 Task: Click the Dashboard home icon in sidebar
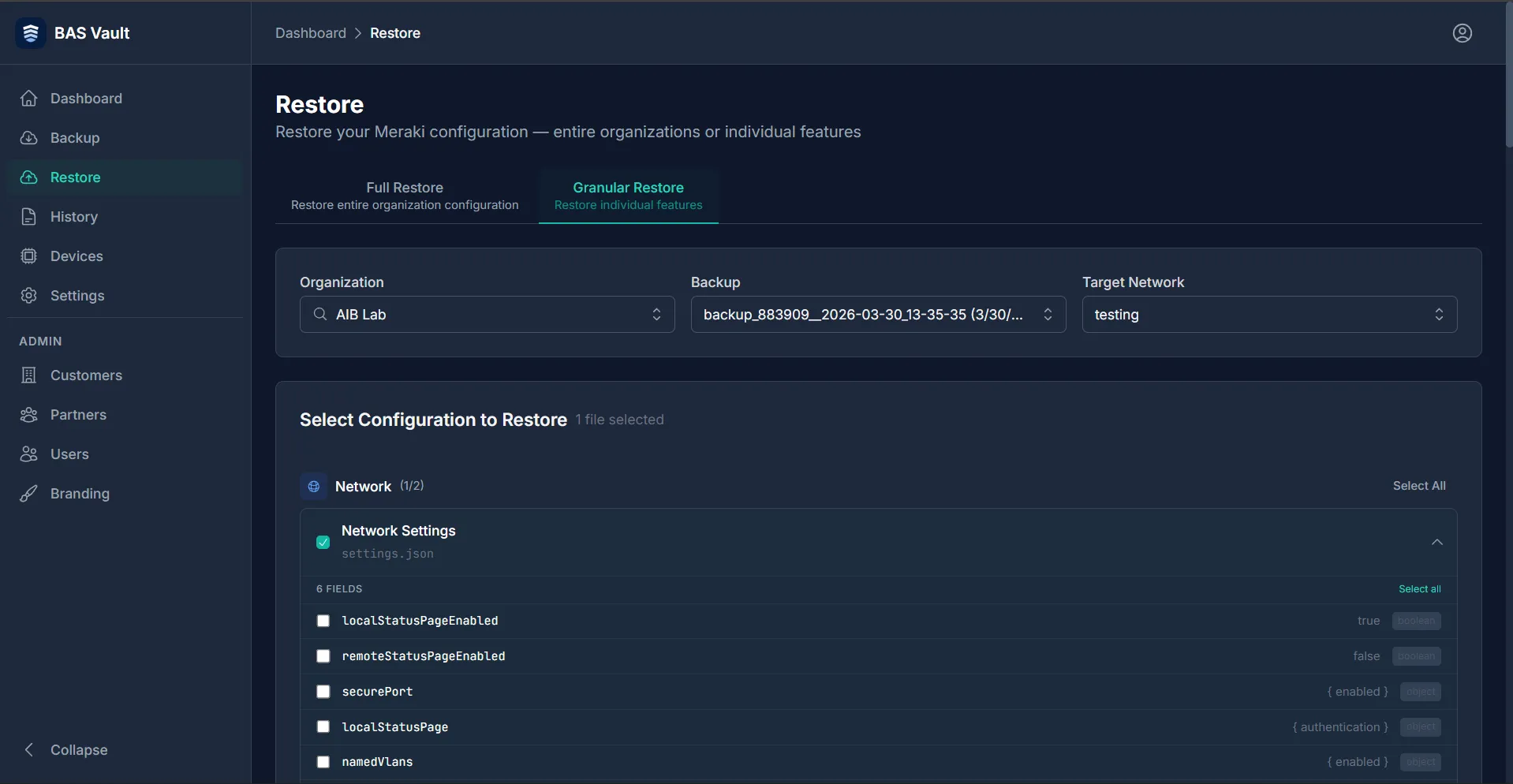click(x=29, y=99)
